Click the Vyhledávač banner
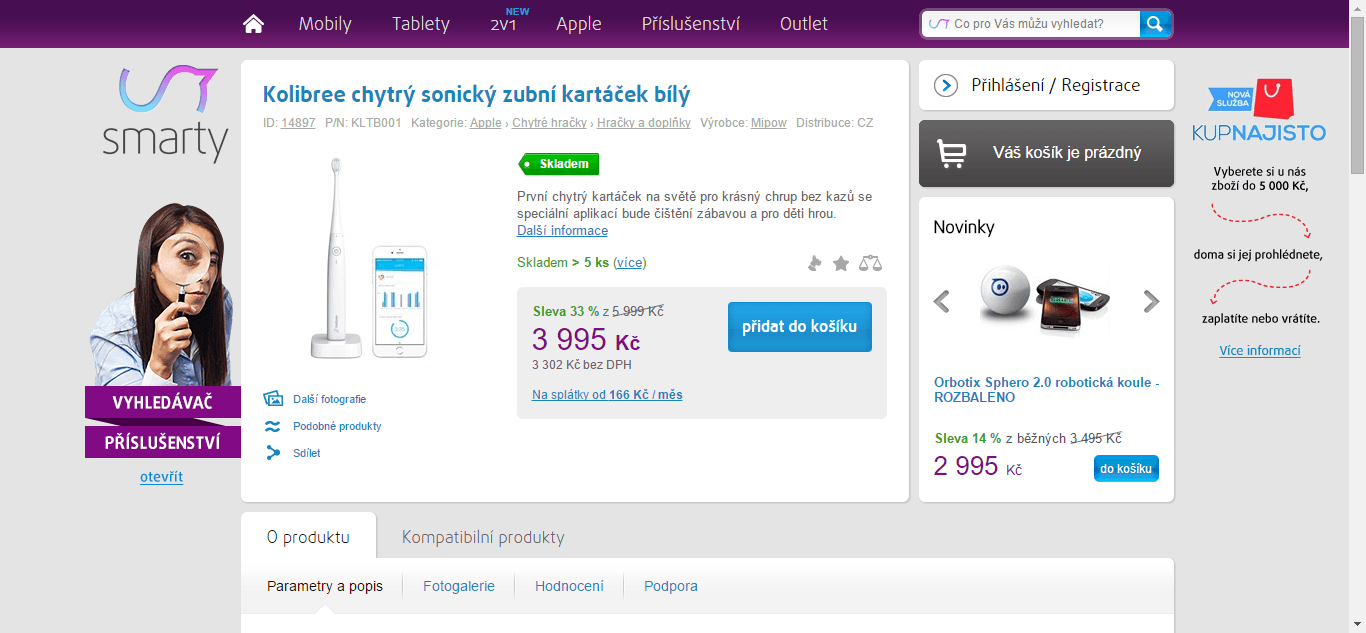This screenshot has height=633, width=1366. tap(163, 402)
